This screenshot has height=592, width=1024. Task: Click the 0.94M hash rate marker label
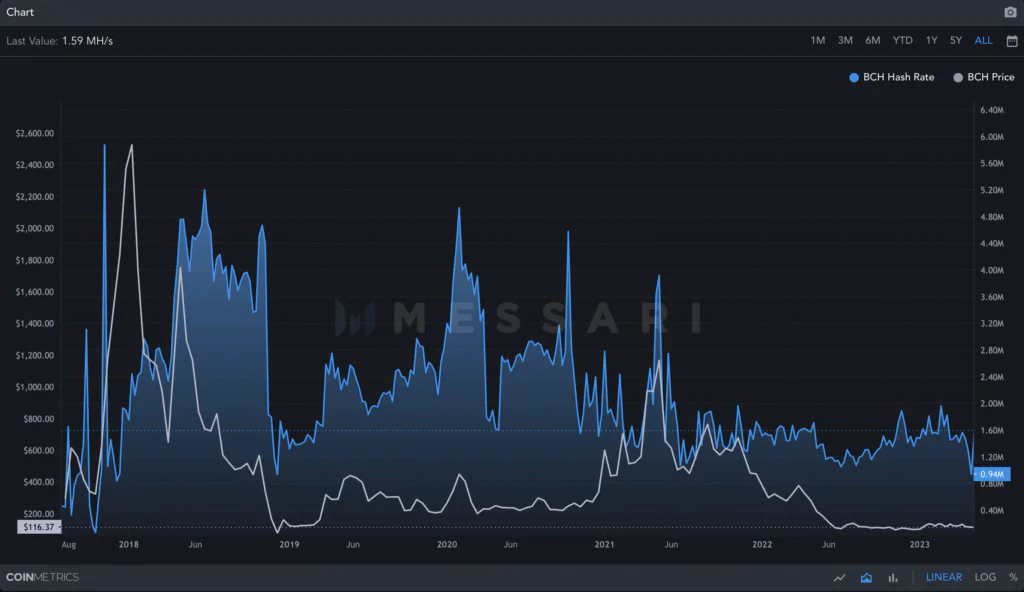coord(992,474)
